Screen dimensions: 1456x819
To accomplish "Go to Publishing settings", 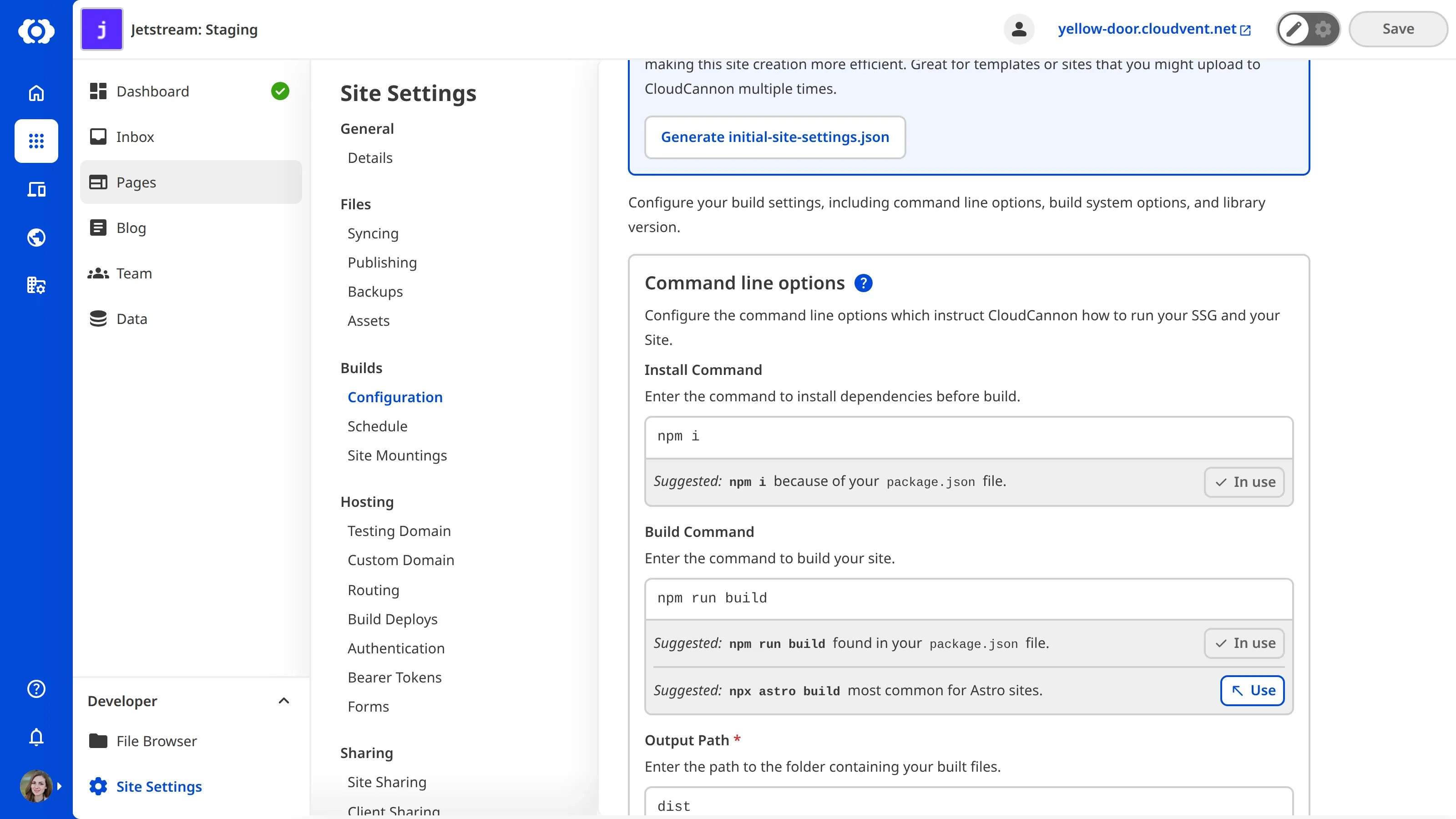I will click(382, 262).
